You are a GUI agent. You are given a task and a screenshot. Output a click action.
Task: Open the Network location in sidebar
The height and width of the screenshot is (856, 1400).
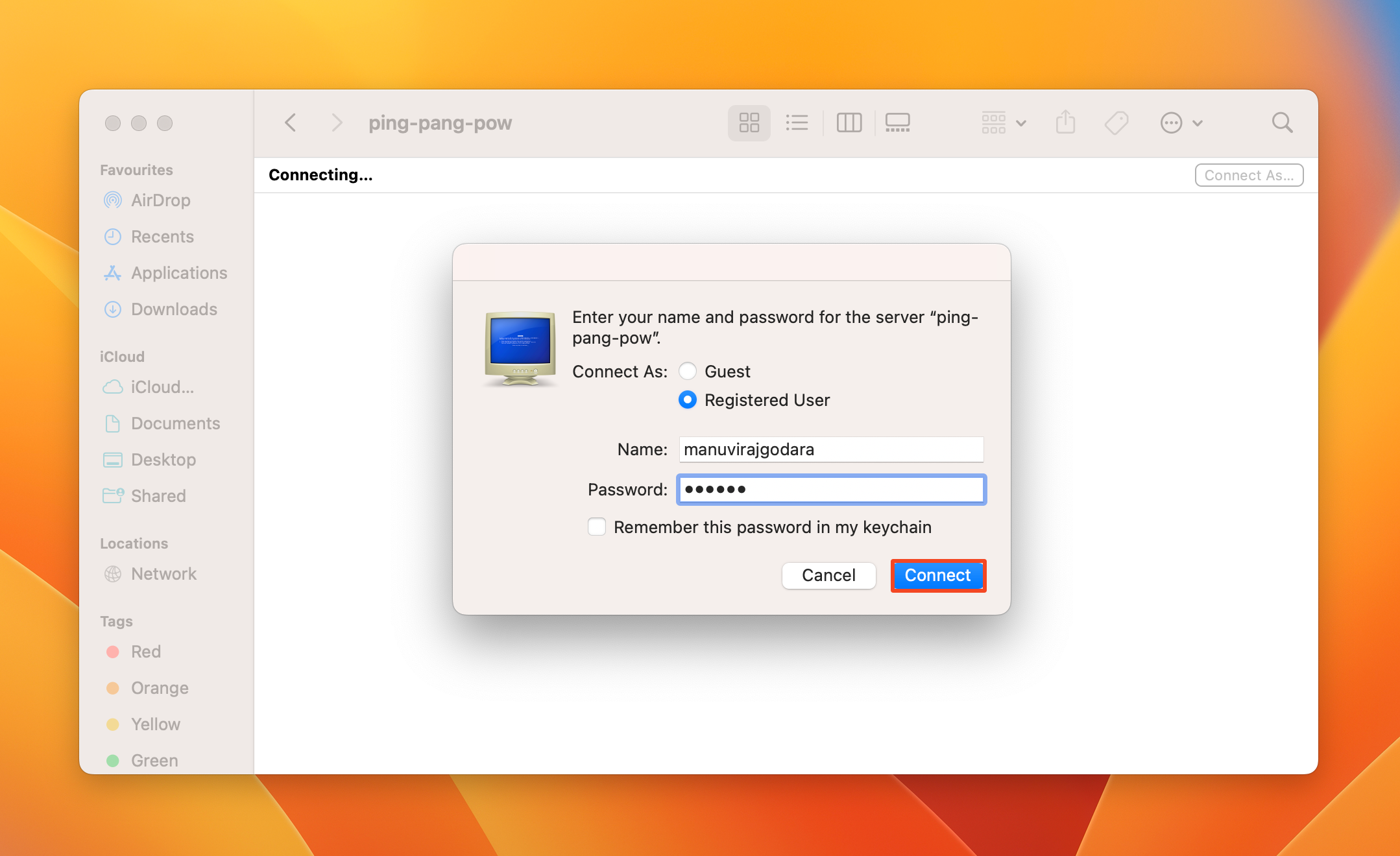tap(163, 573)
